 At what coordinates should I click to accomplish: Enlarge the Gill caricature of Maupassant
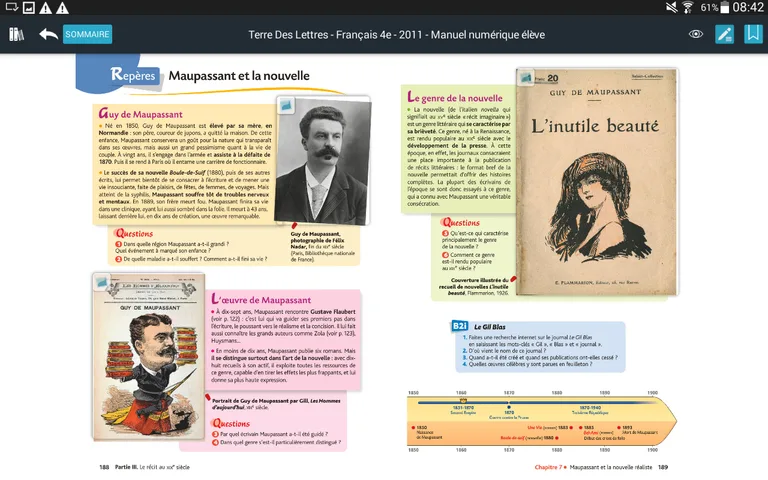[149, 356]
